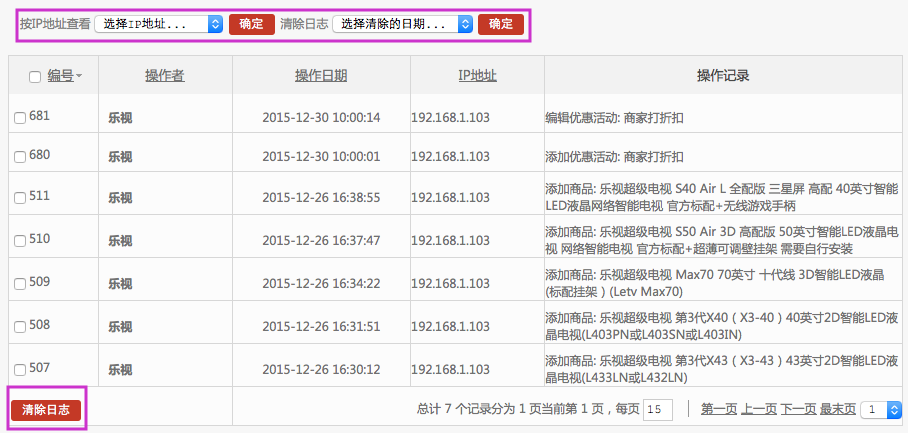Sort table by 操作者 column
Image resolution: width=908 pixels, height=433 pixels.
(165, 75)
